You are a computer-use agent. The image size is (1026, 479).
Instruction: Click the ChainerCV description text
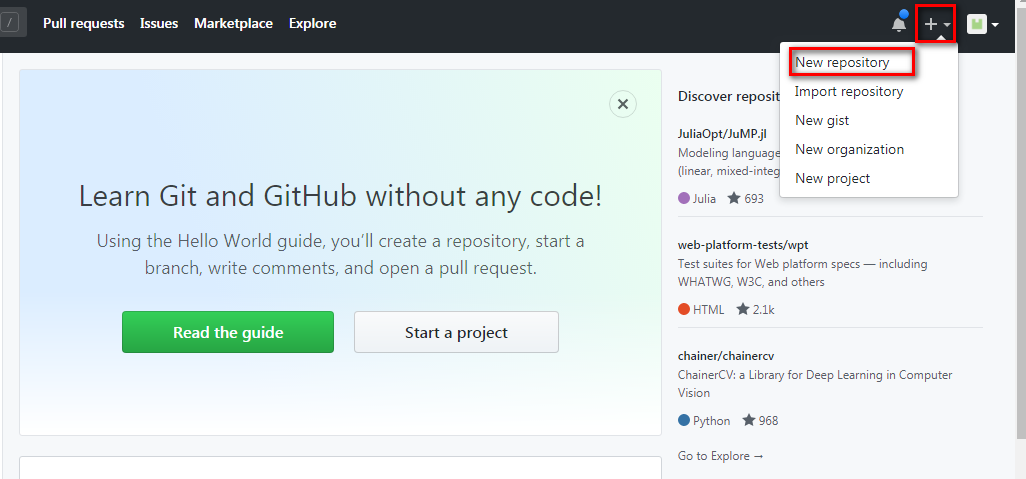[815, 384]
